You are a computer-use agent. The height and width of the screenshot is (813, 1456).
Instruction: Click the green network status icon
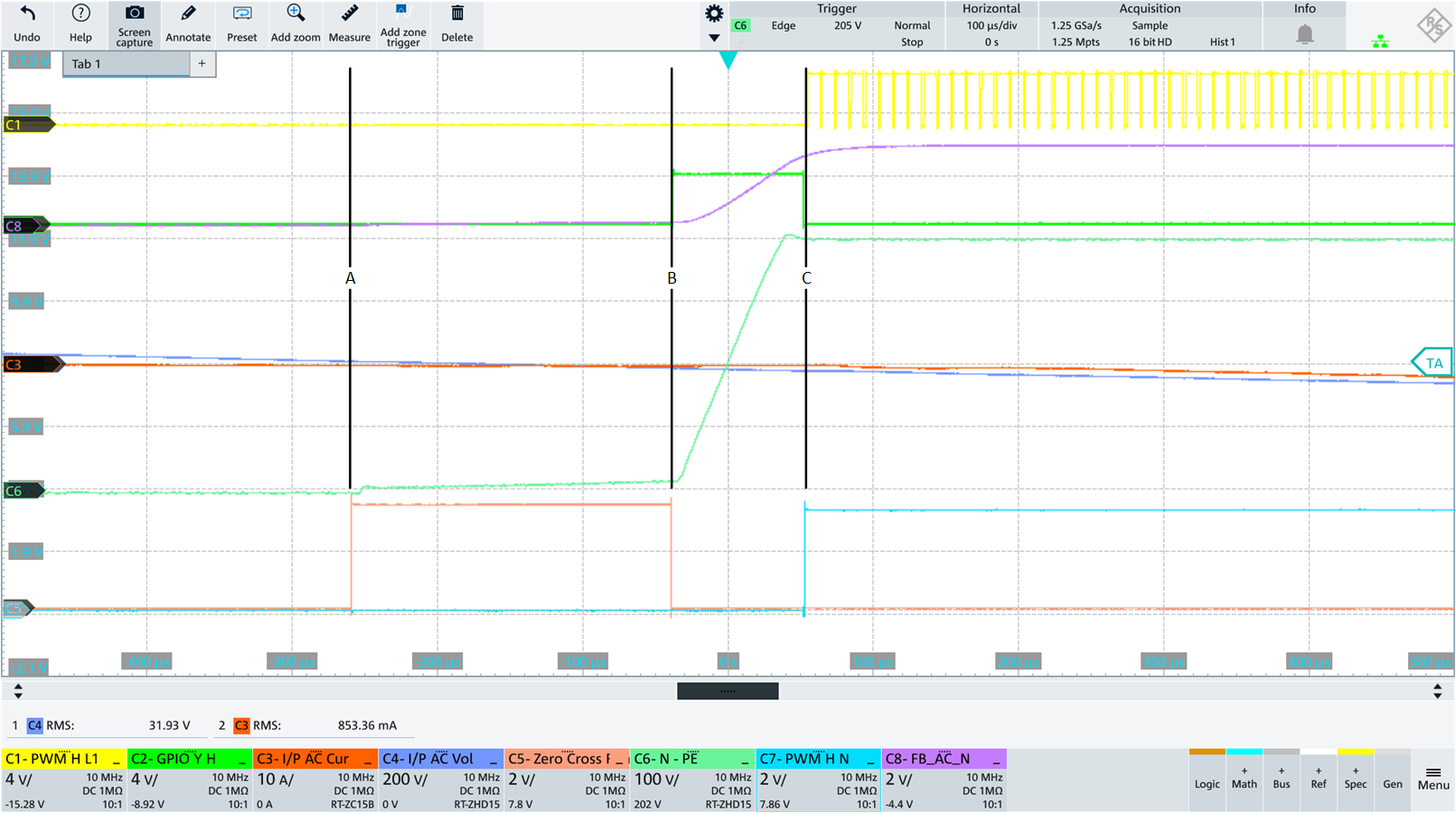click(x=1380, y=42)
